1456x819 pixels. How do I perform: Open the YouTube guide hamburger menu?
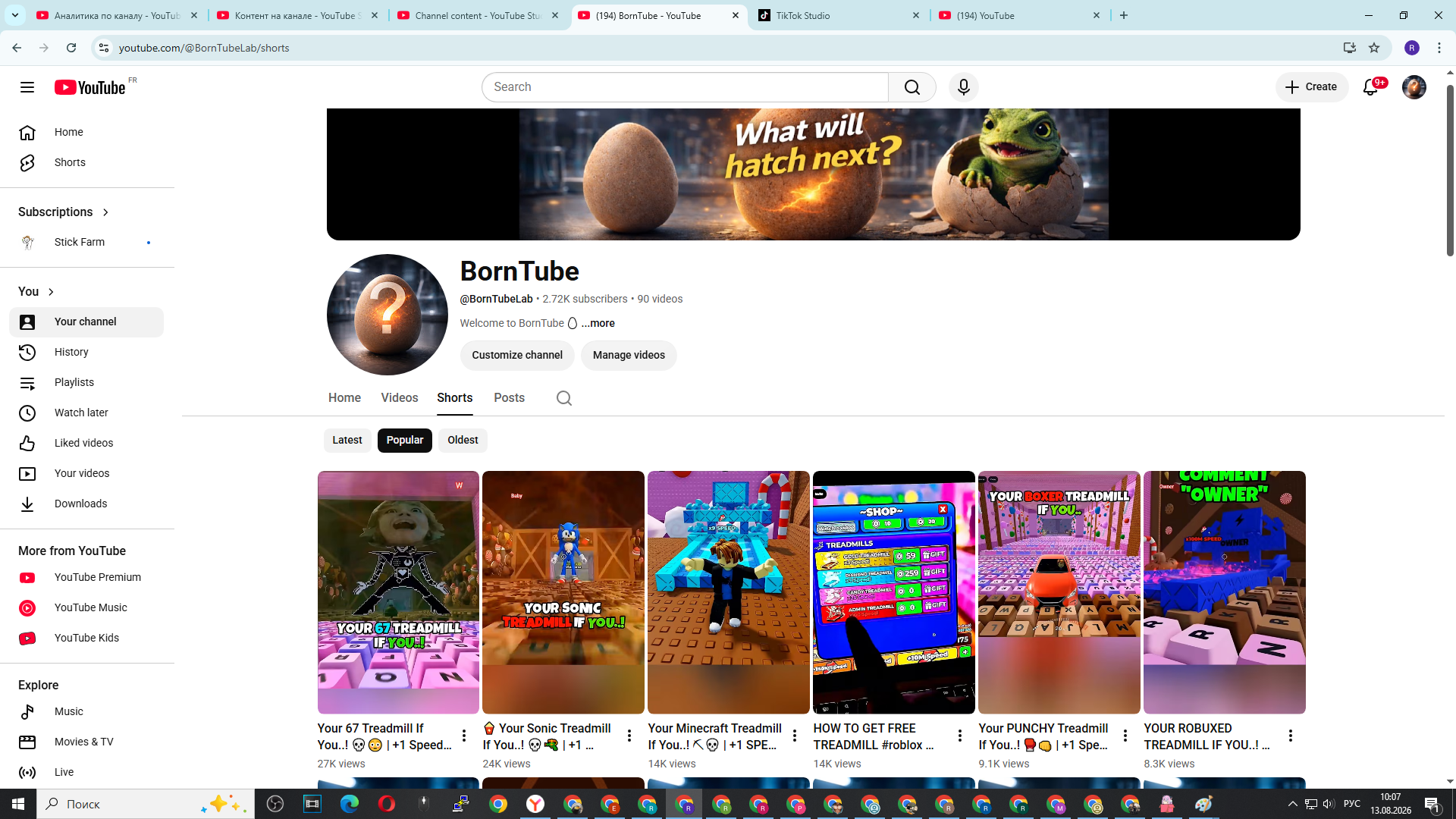coord(27,87)
